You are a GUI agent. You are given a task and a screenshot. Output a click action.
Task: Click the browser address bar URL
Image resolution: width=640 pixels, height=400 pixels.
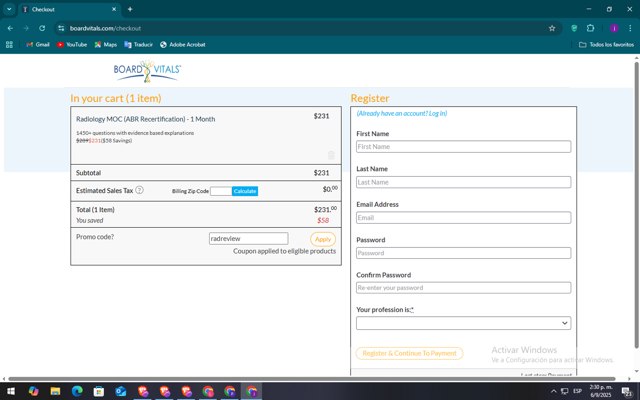point(105,28)
